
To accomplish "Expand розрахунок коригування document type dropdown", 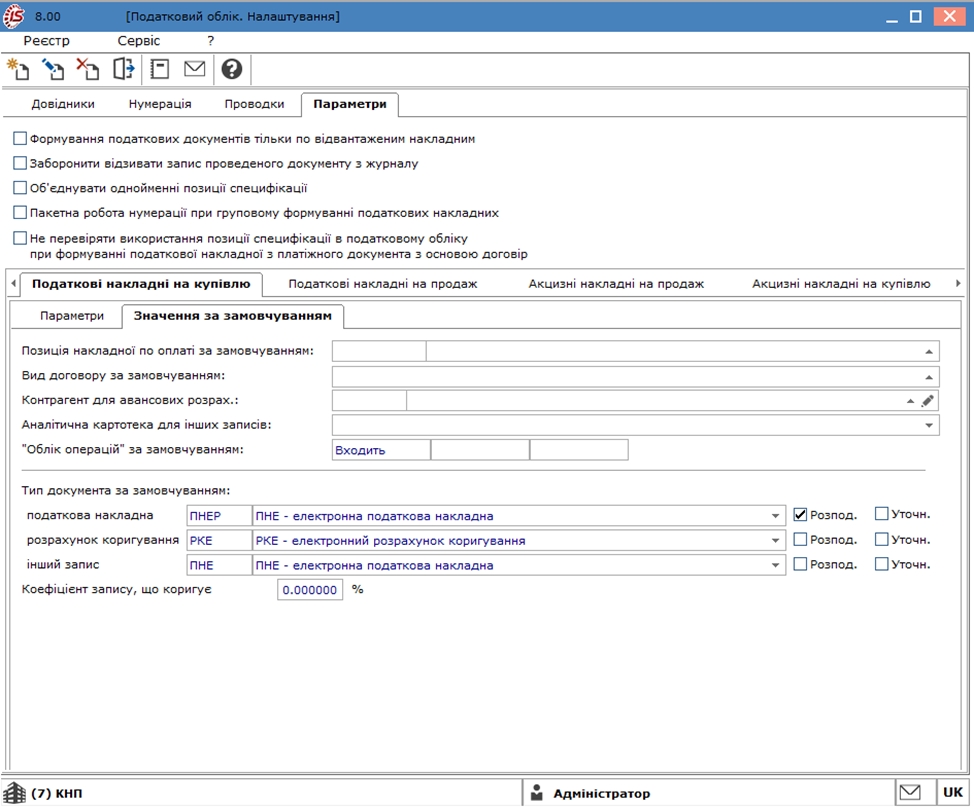I will tap(775, 541).
